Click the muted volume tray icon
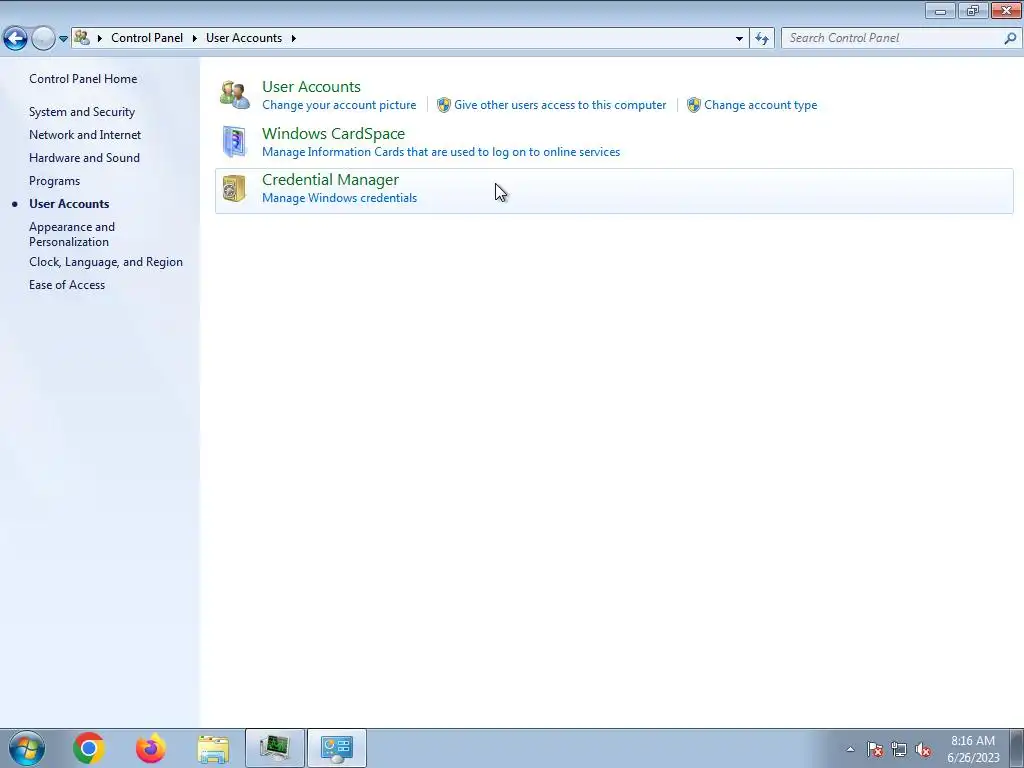This screenshot has width=1024, height=768. click(x=923, y=749)
